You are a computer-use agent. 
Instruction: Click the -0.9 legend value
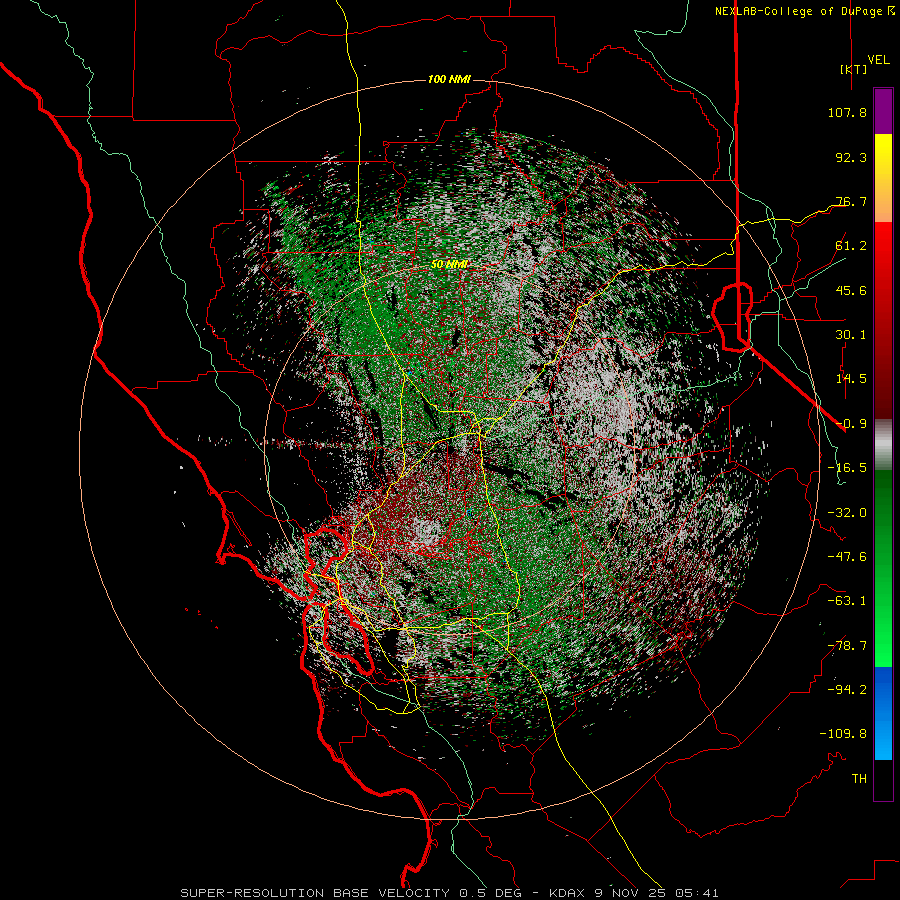[851, 424]
